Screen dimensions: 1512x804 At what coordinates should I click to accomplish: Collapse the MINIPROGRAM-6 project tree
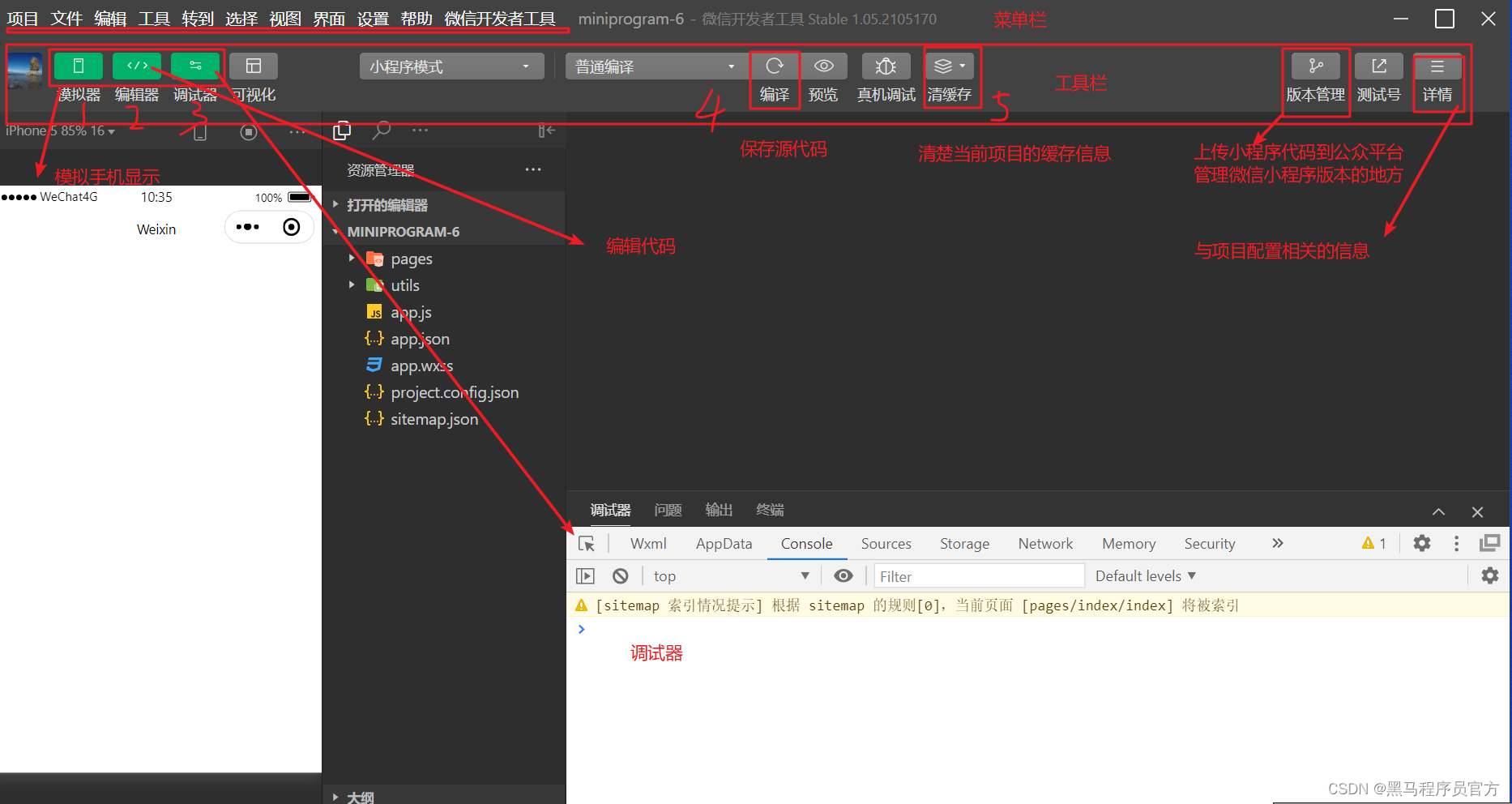[x=444, y=232]
